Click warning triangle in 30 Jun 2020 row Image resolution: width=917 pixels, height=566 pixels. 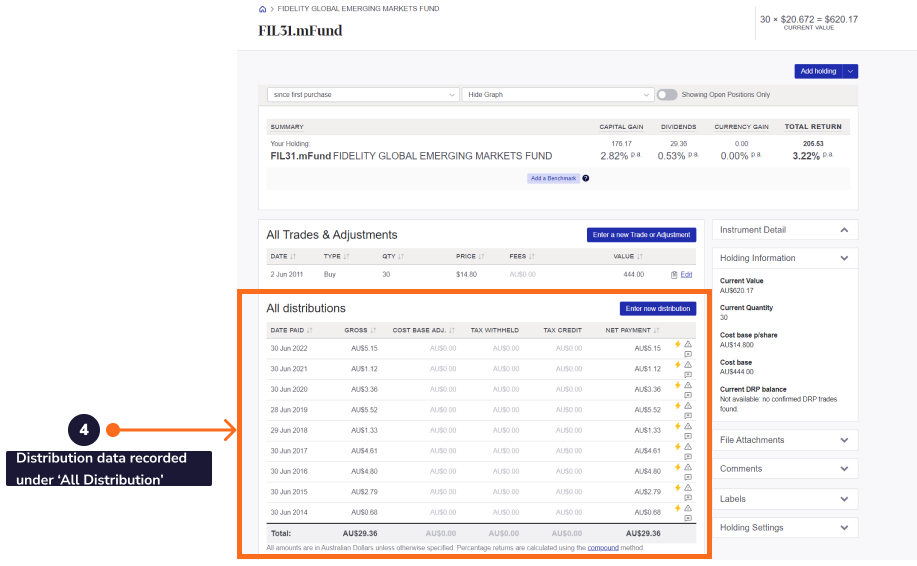pyautogui.click(x=688, y=385)
